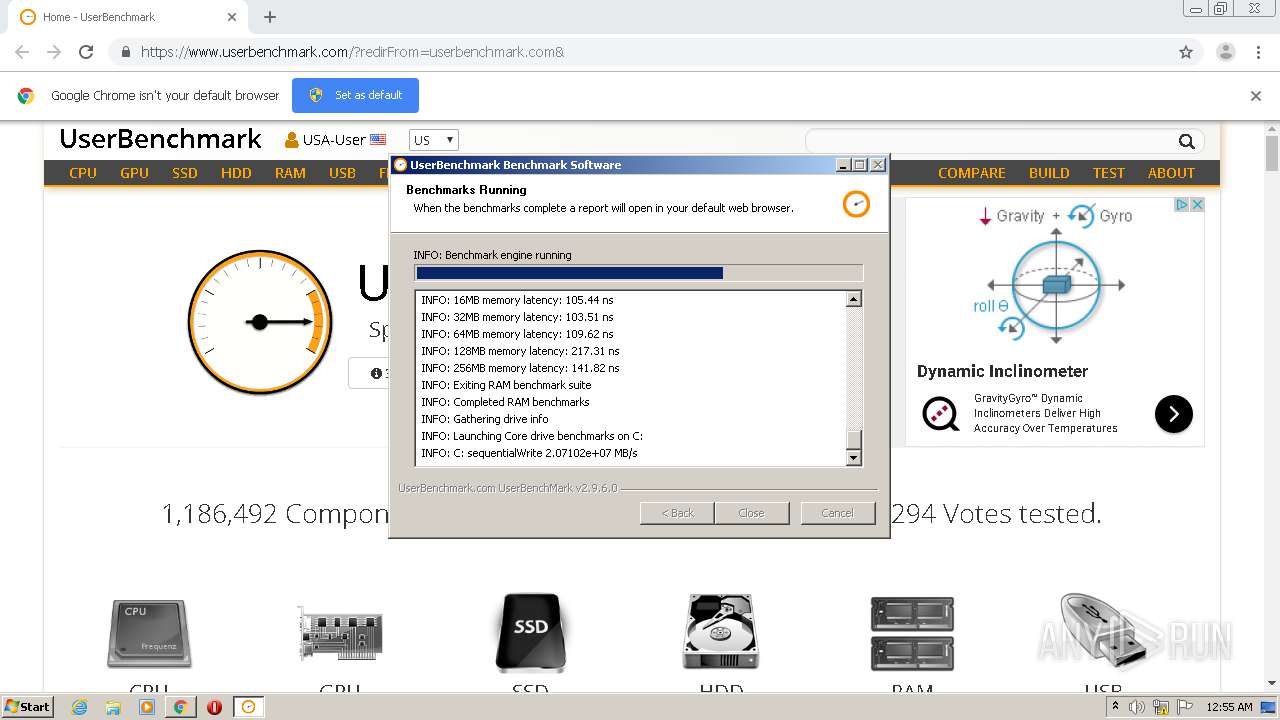1280x720 pixels.
Task: Reload the page
Action: pos(86,52)
